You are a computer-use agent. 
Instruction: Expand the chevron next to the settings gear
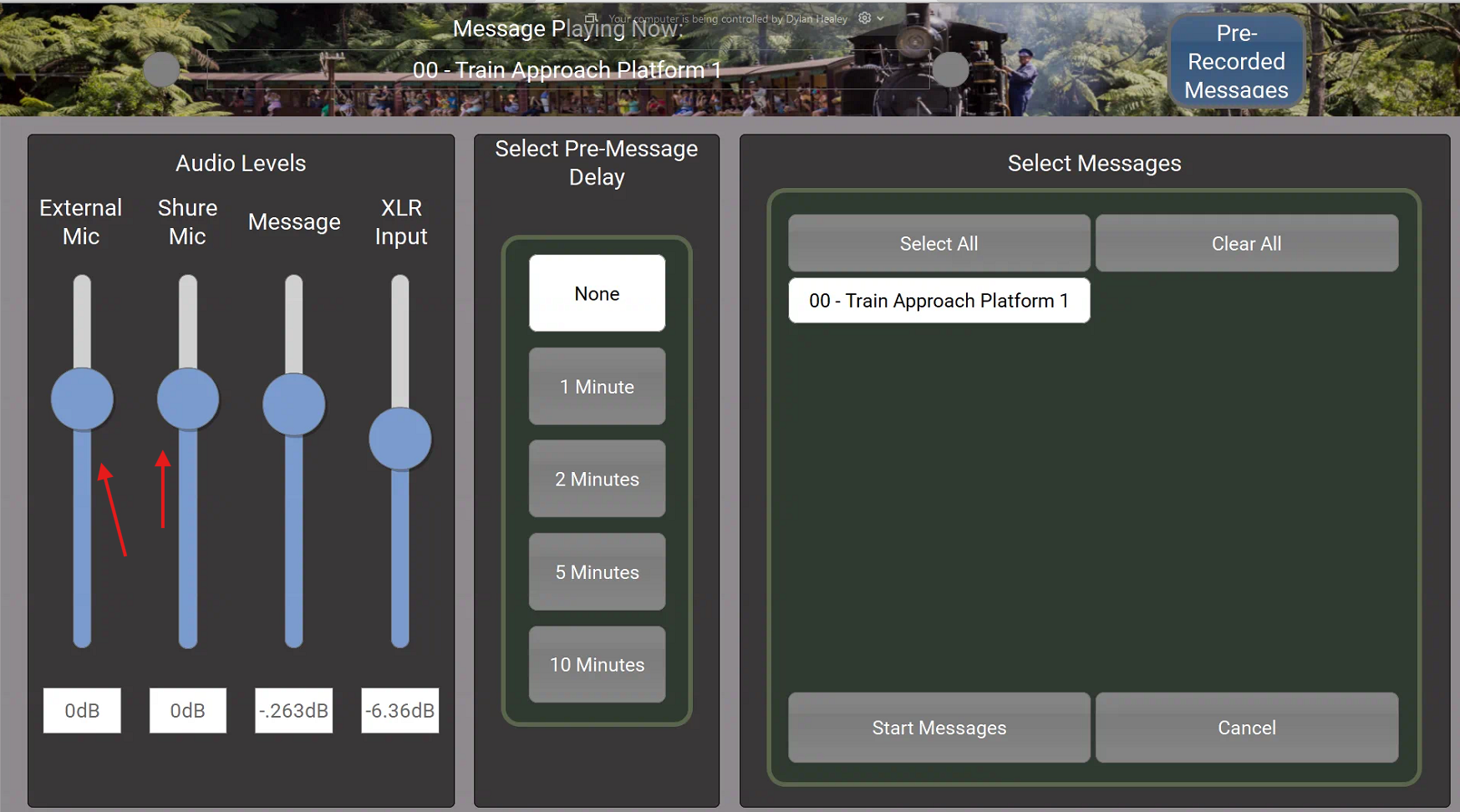pos(881,18)
